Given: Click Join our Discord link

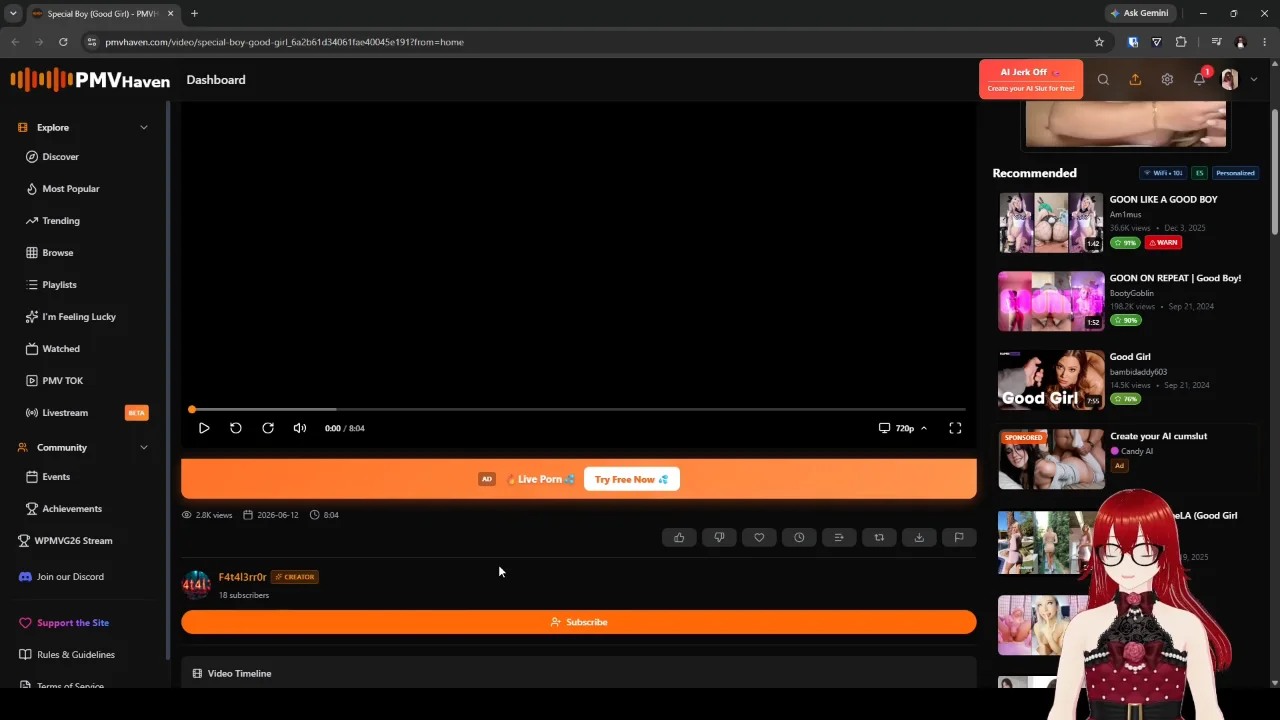Looking at the screenshot, I should pyautogui.click(x=70, y=577).
